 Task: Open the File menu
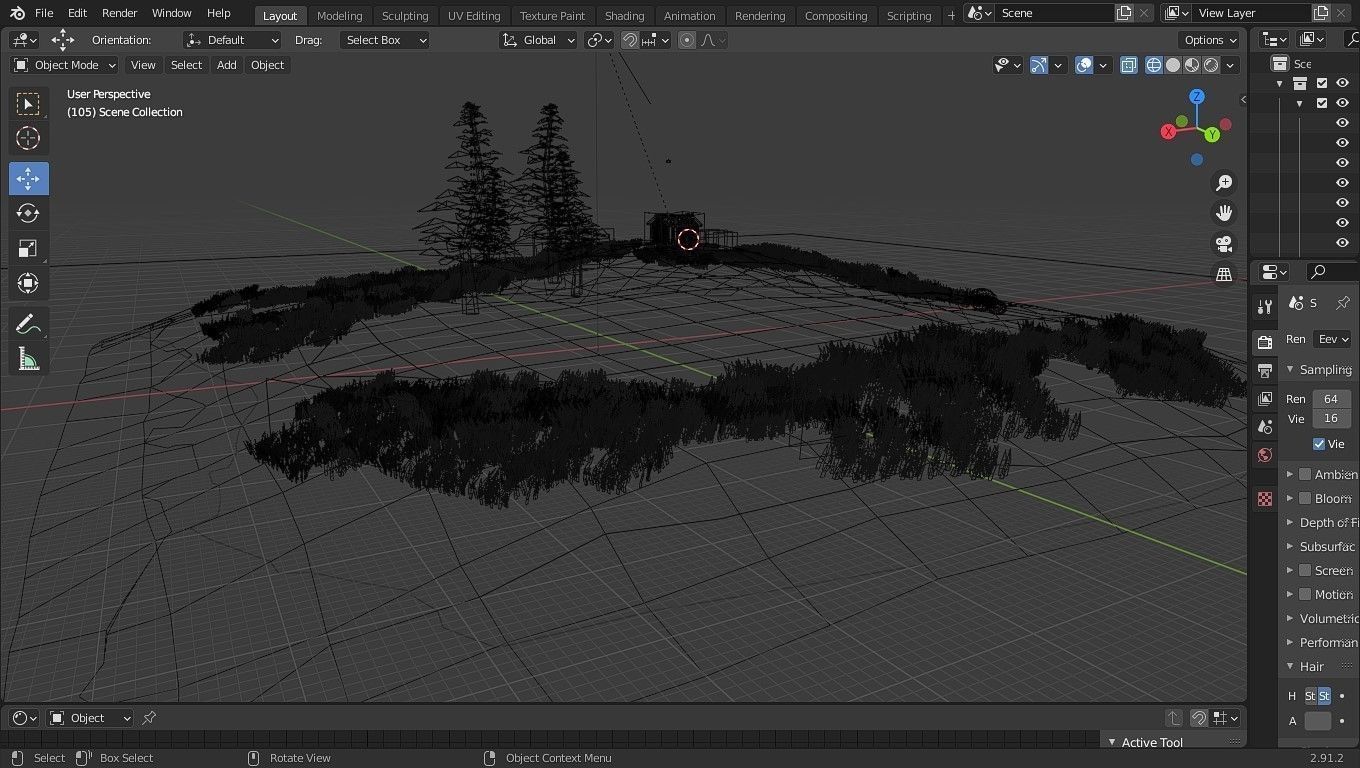click(x=44, y=13)
